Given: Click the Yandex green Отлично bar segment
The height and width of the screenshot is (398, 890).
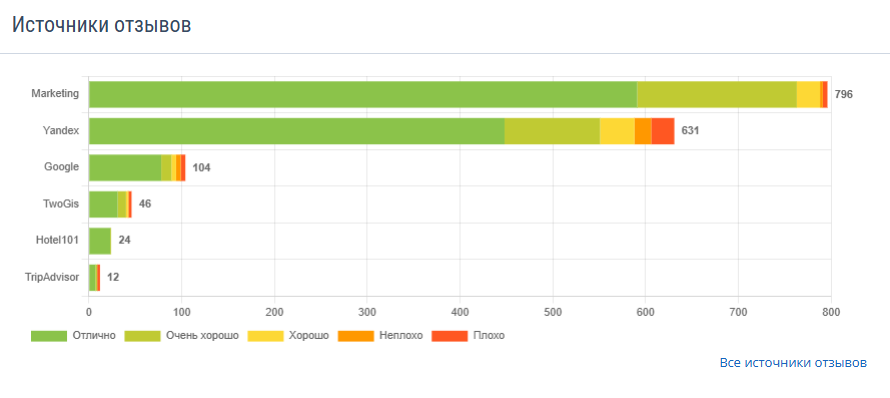Looking at the screenshot, I should coord(297,131).
